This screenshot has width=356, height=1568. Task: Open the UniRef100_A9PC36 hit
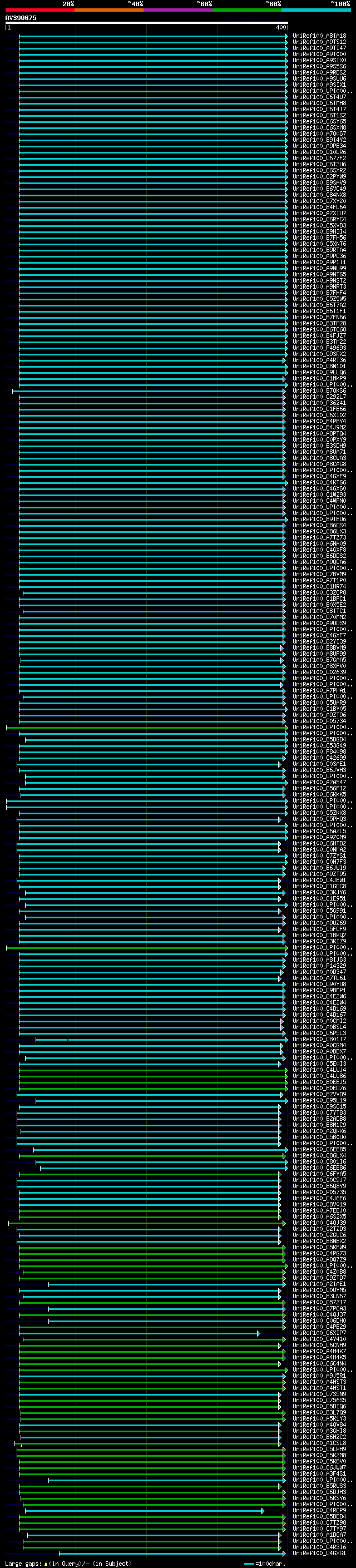[x=319, y=256]
